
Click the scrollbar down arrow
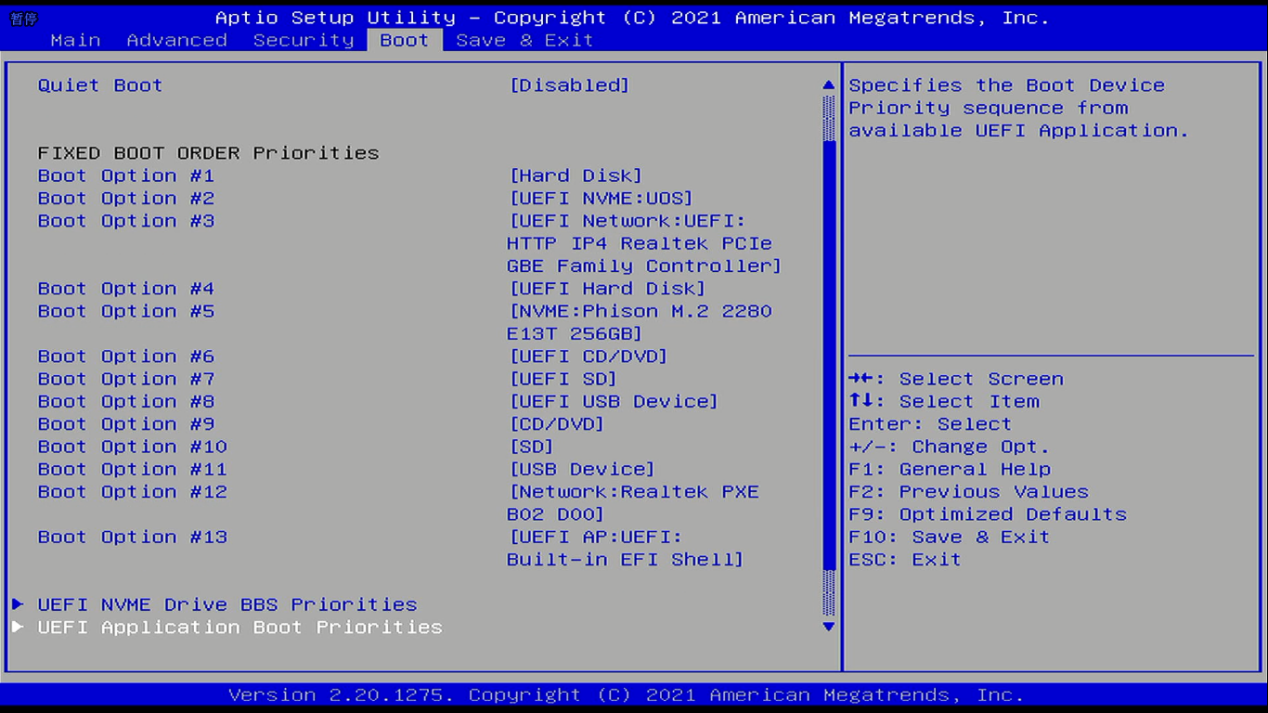(x=828, y=627)
